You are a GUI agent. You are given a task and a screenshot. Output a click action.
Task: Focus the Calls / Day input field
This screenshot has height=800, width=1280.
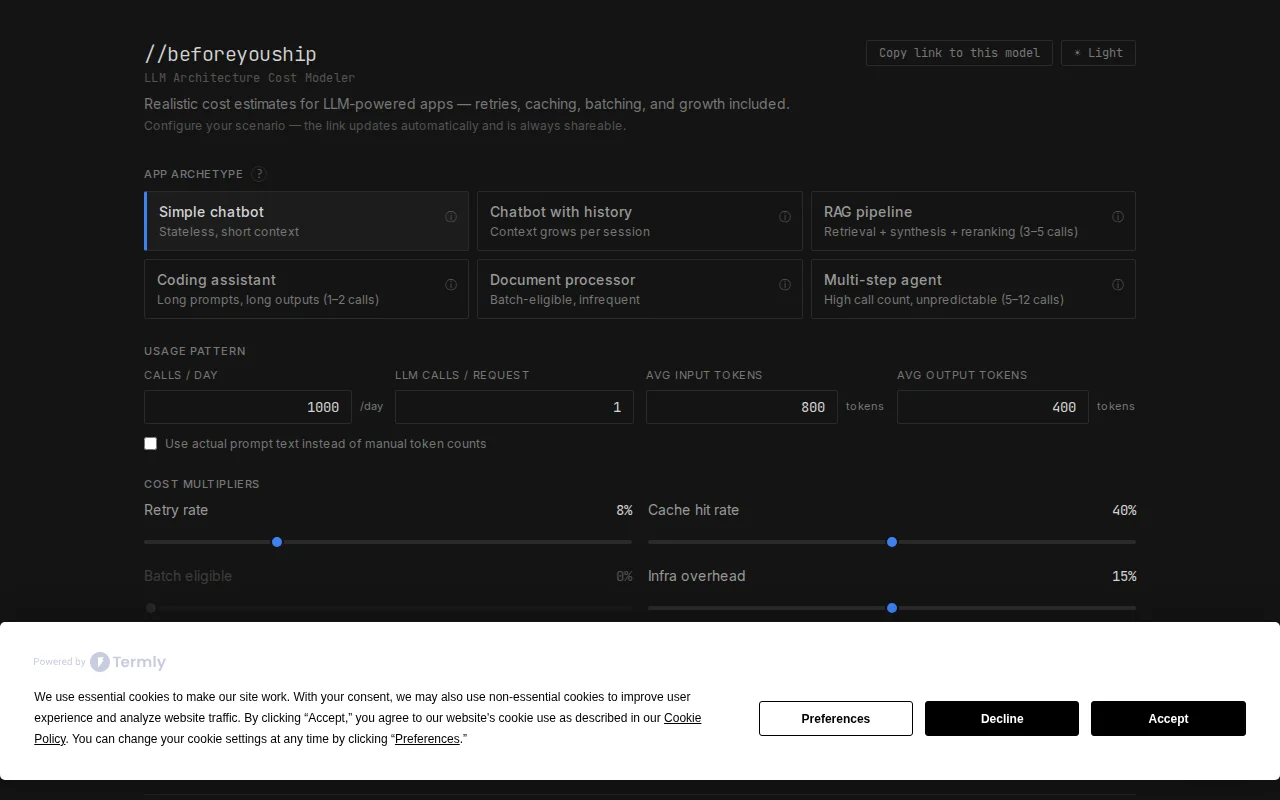point(248,407)
